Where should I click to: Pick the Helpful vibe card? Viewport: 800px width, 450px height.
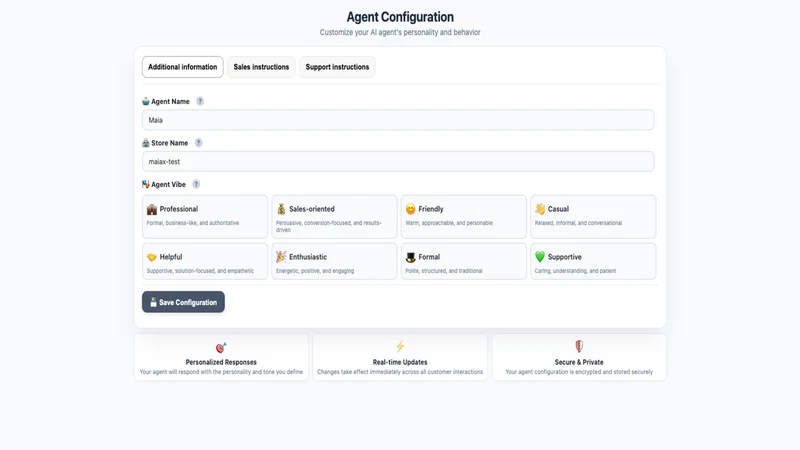pyautogui.click(x=205, y=261)
